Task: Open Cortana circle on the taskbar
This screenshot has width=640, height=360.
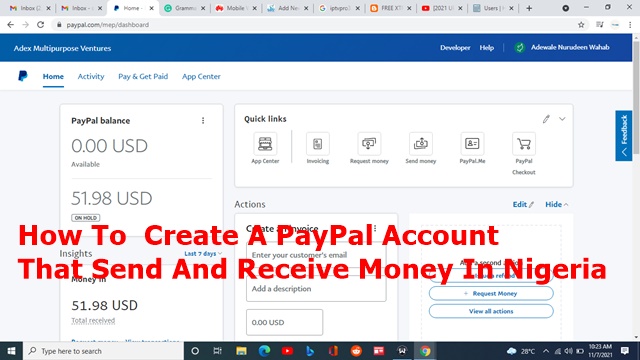Action: 195,351
